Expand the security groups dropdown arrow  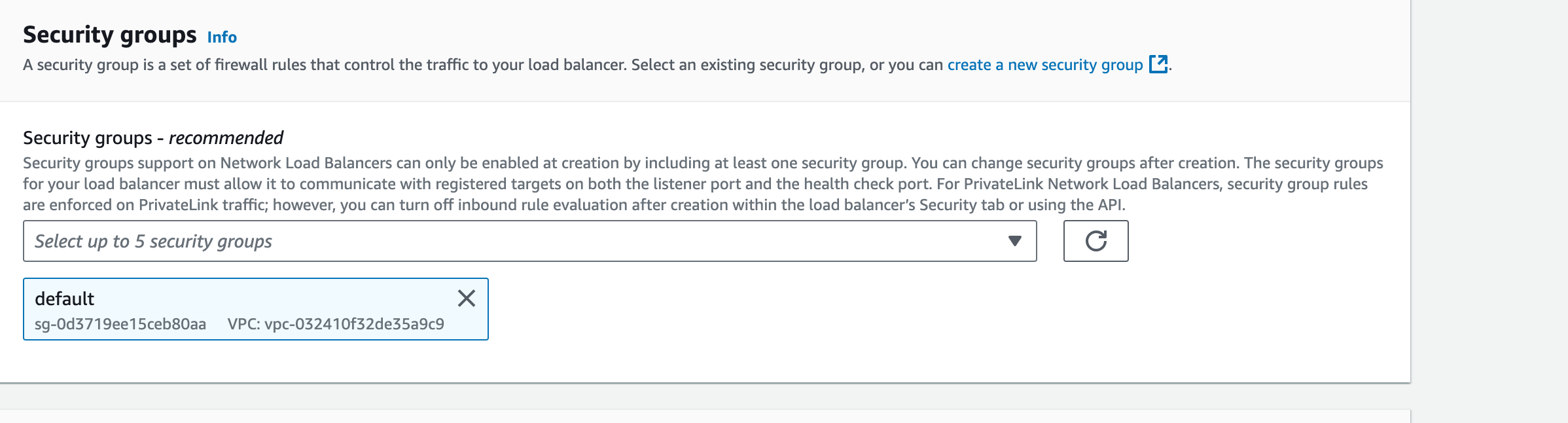click(1014, 241)
